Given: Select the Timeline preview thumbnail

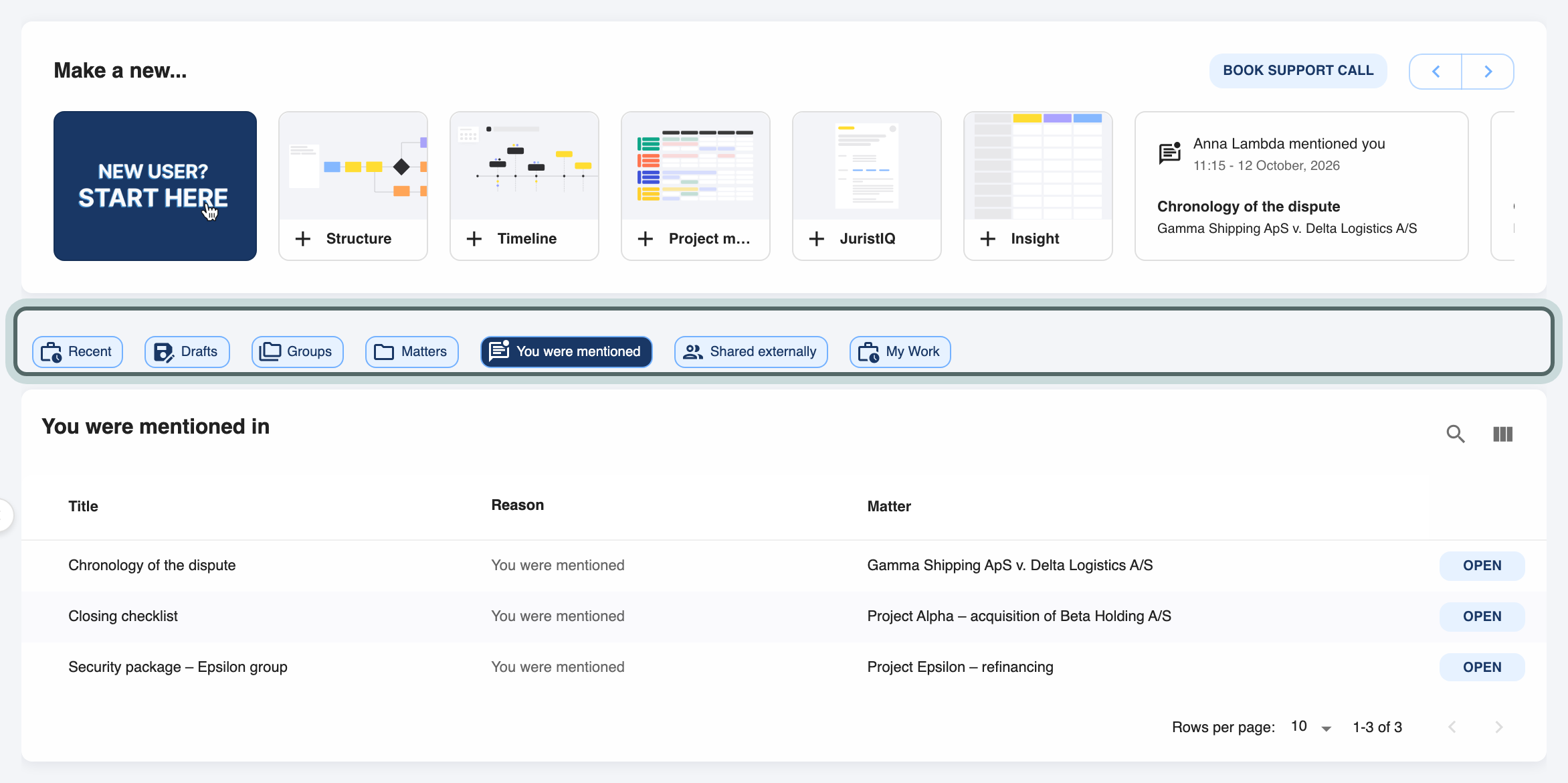Looking at the screenshot, I should [524, 166].
